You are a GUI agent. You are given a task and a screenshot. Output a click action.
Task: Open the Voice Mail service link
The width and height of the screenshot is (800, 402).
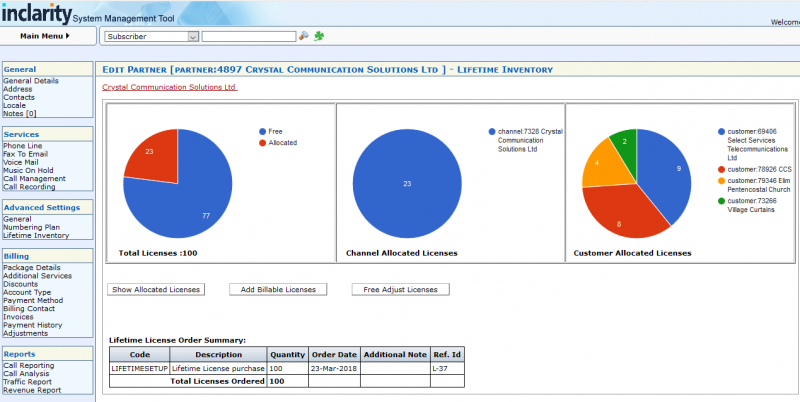(20, 162)
